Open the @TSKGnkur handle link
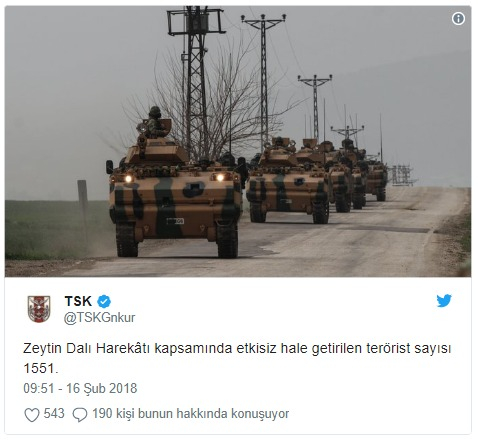Image resolution: width=478 pixels, height=441 pixels. (x=99, y=318)
